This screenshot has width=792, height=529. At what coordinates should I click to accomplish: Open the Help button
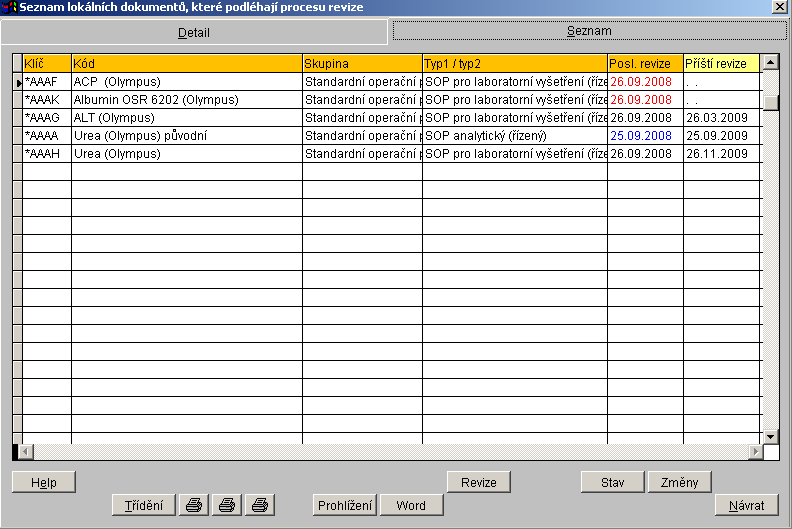[x=44, y=482]
